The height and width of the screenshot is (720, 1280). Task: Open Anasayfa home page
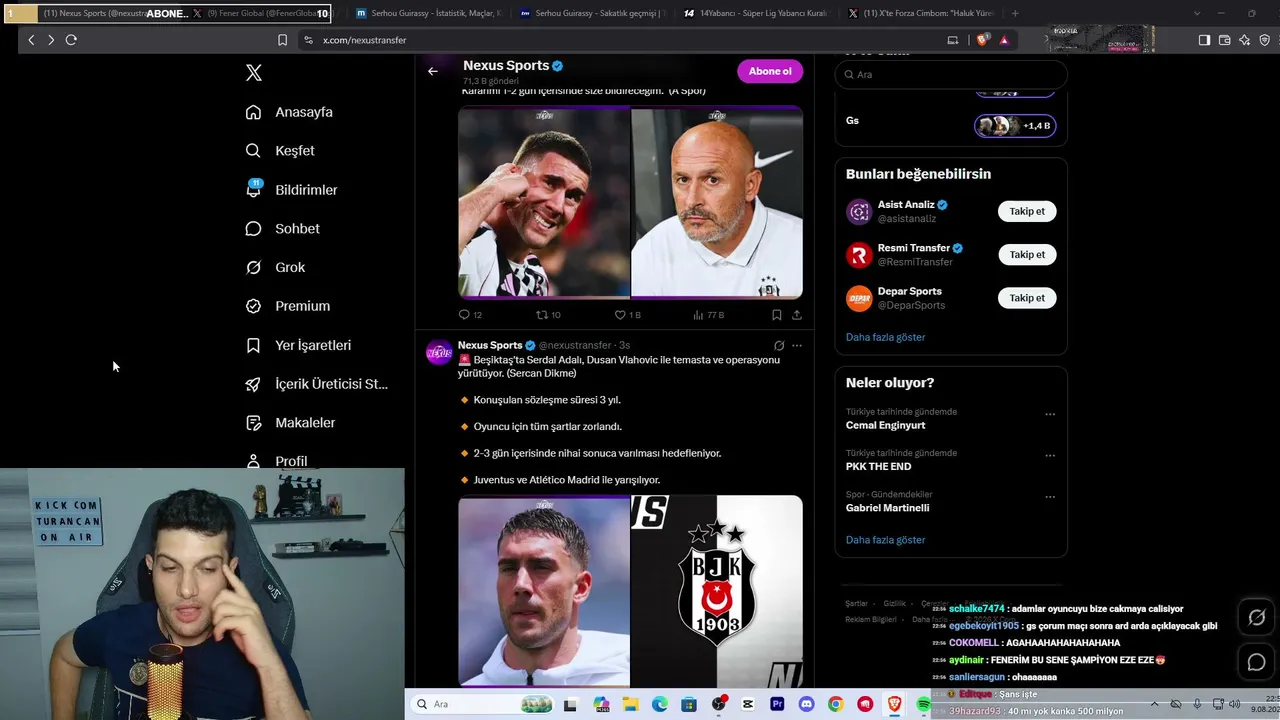pyautogui.click(x=290, y=112)
